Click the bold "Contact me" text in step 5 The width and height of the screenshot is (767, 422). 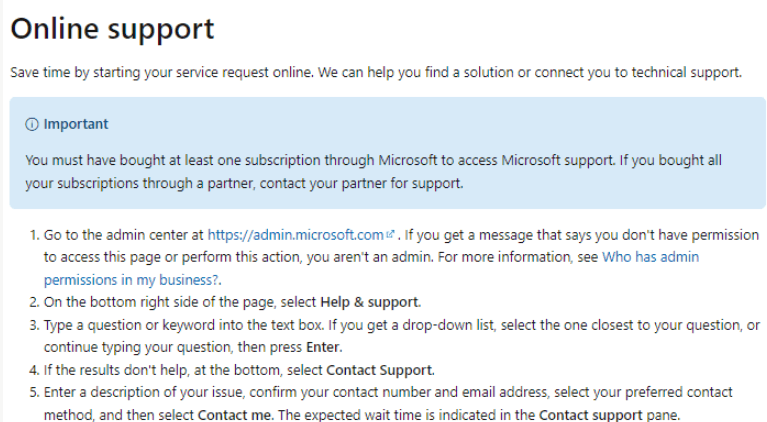coord(232,414)
